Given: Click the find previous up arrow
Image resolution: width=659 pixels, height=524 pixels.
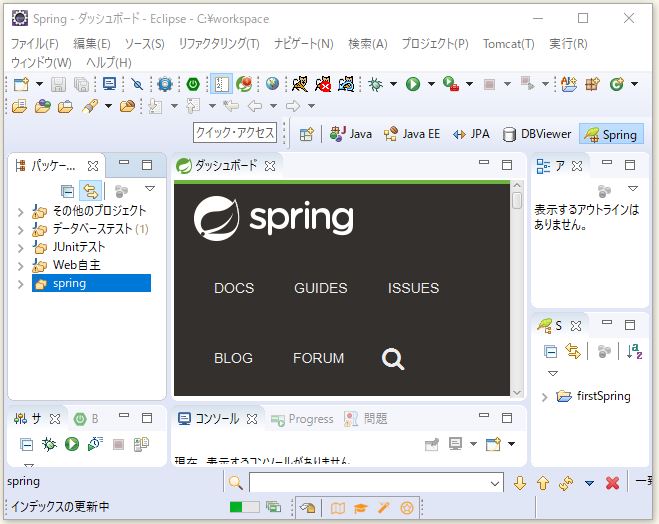Looking at the screenshot, I should pos(543,483).
